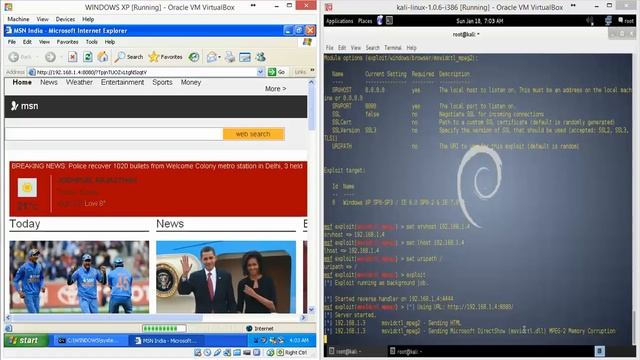Viewport: 640px width, 360px height.
Task: Click the VirtualBox network status icon
Action: coord(227,353)
